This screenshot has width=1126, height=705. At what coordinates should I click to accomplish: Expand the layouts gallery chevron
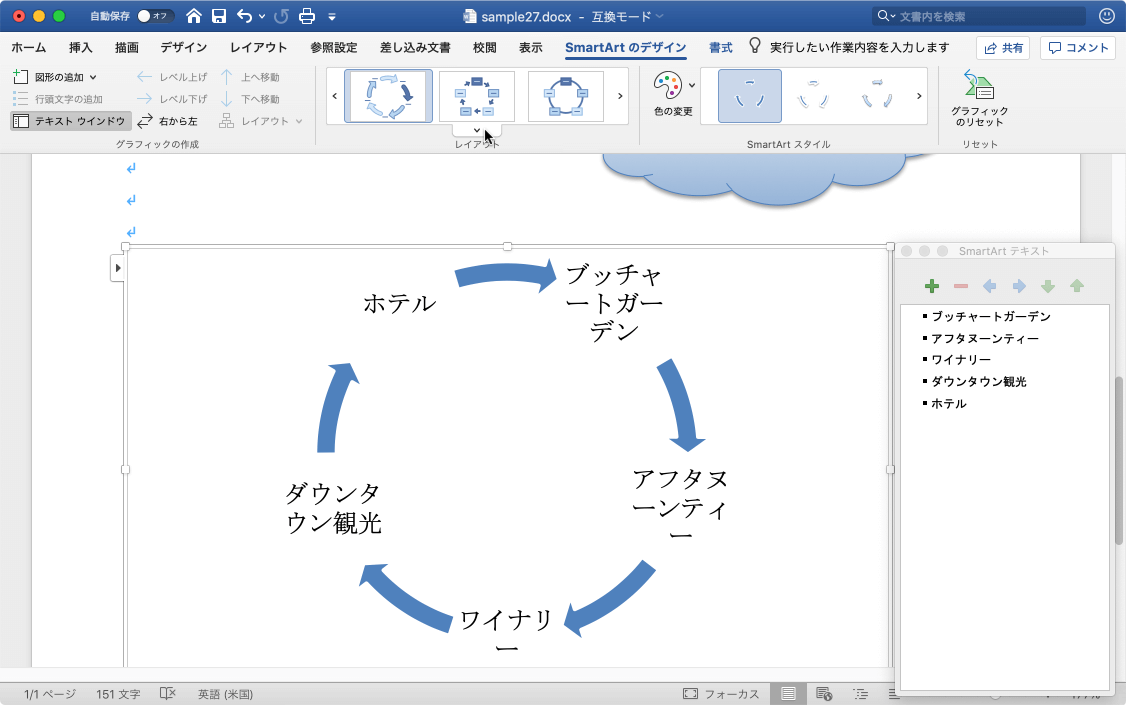477,130
